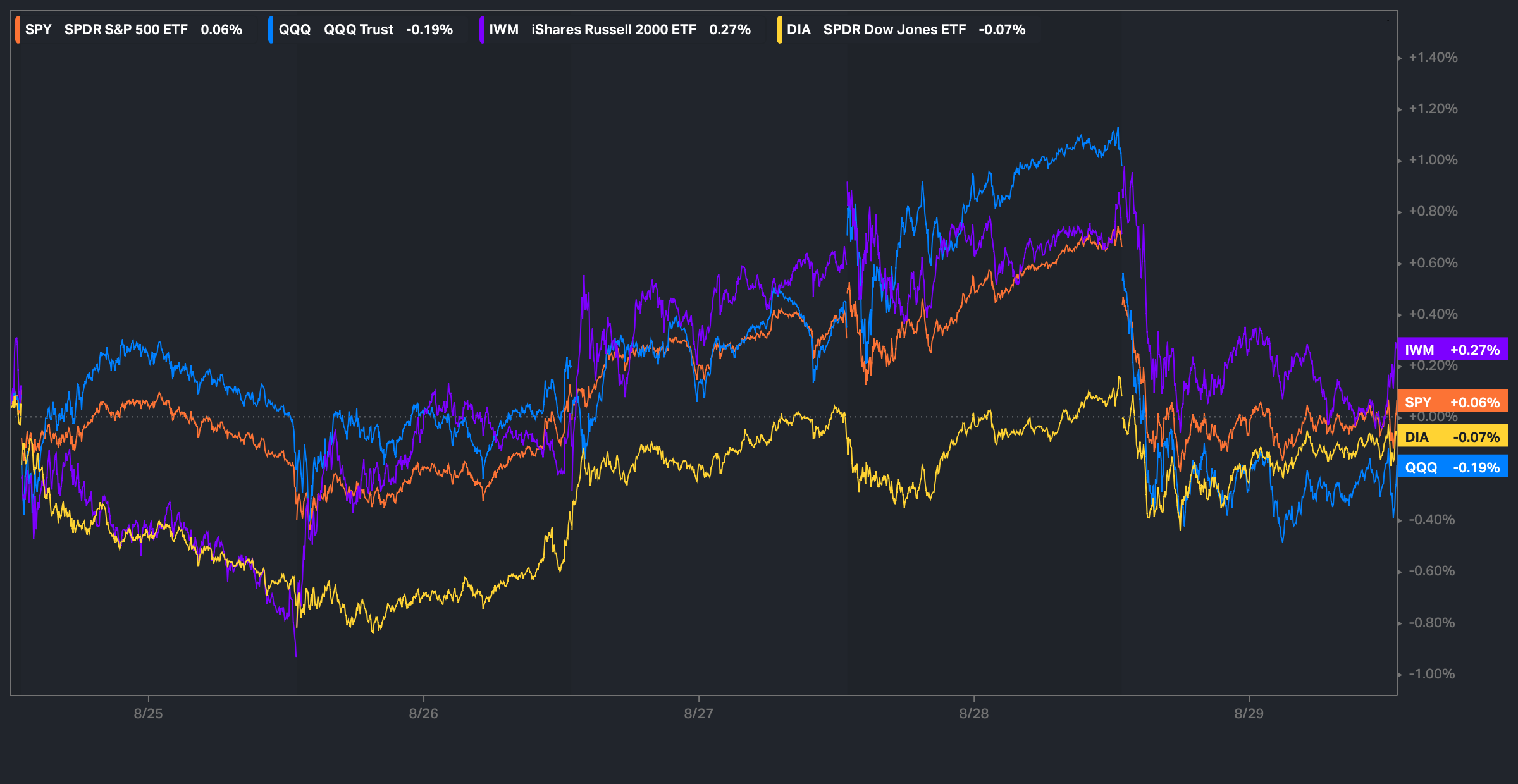The width and height of the screenshot is (1518, 784).
Task: Click the +0.80% y-axis label
Action: coord(1433,211)
